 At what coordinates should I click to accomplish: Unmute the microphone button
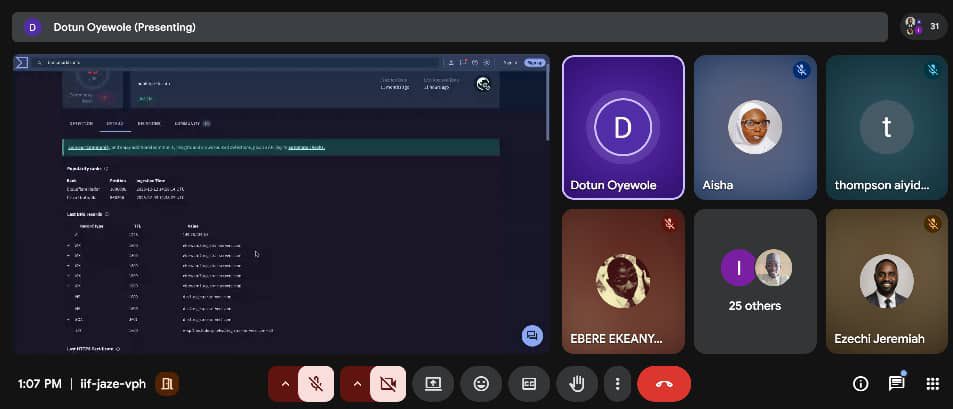click(x=316, y=384)
